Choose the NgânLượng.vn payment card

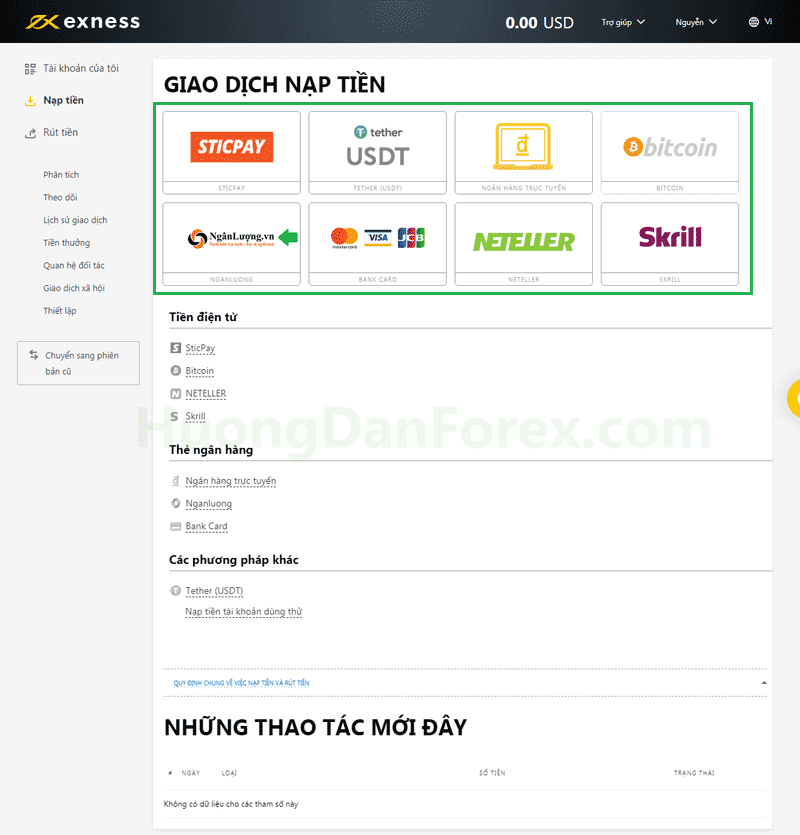pos(231,244)
